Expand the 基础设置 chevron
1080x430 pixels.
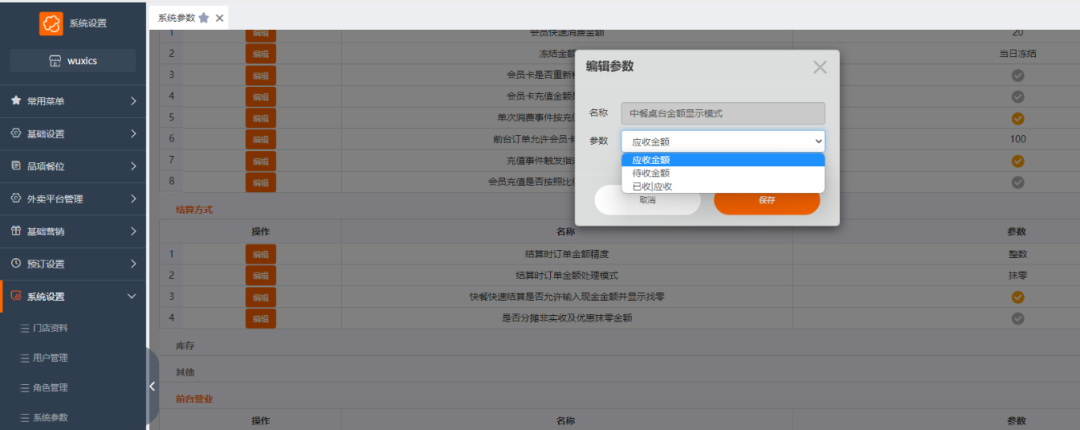pyautogui.click(x=133, y=133)
